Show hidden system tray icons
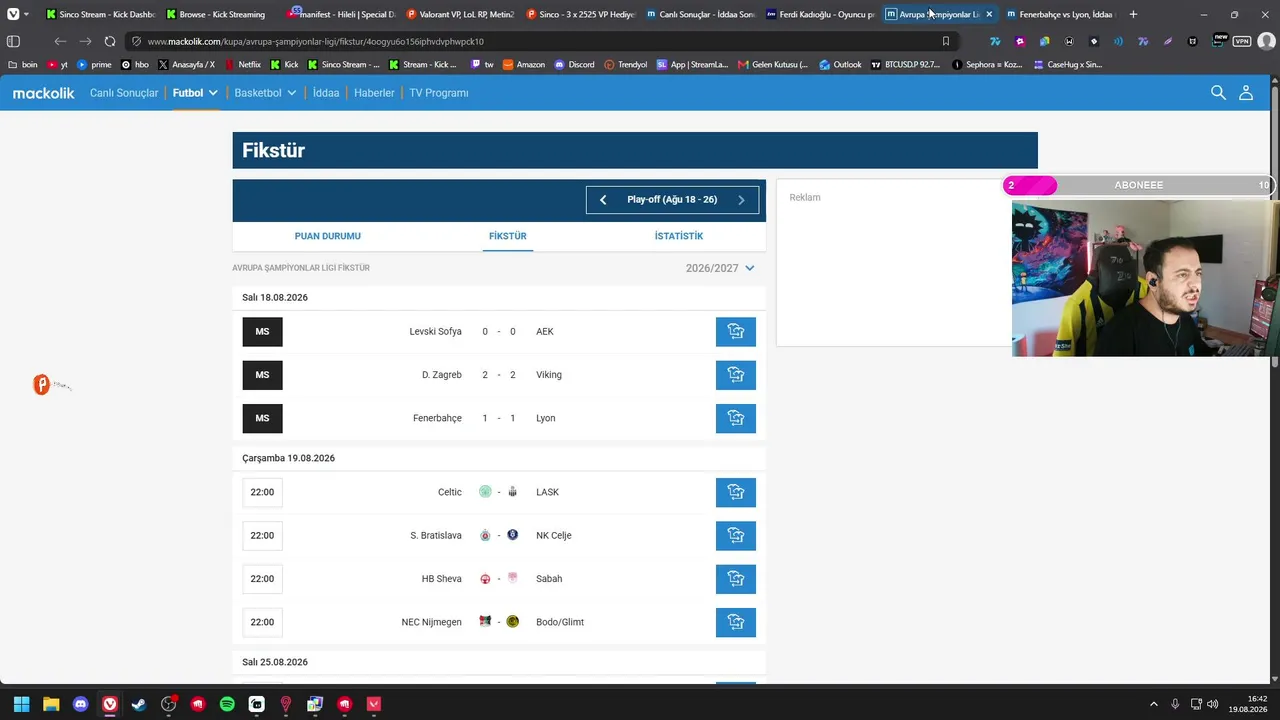 tap(1153, 704)
